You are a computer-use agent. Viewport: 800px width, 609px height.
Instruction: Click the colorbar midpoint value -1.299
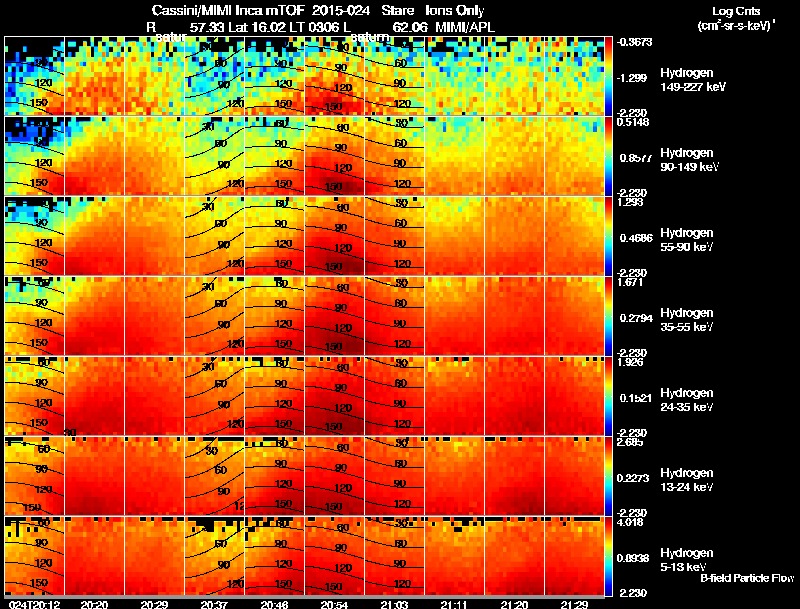click(x=632, y=78)
